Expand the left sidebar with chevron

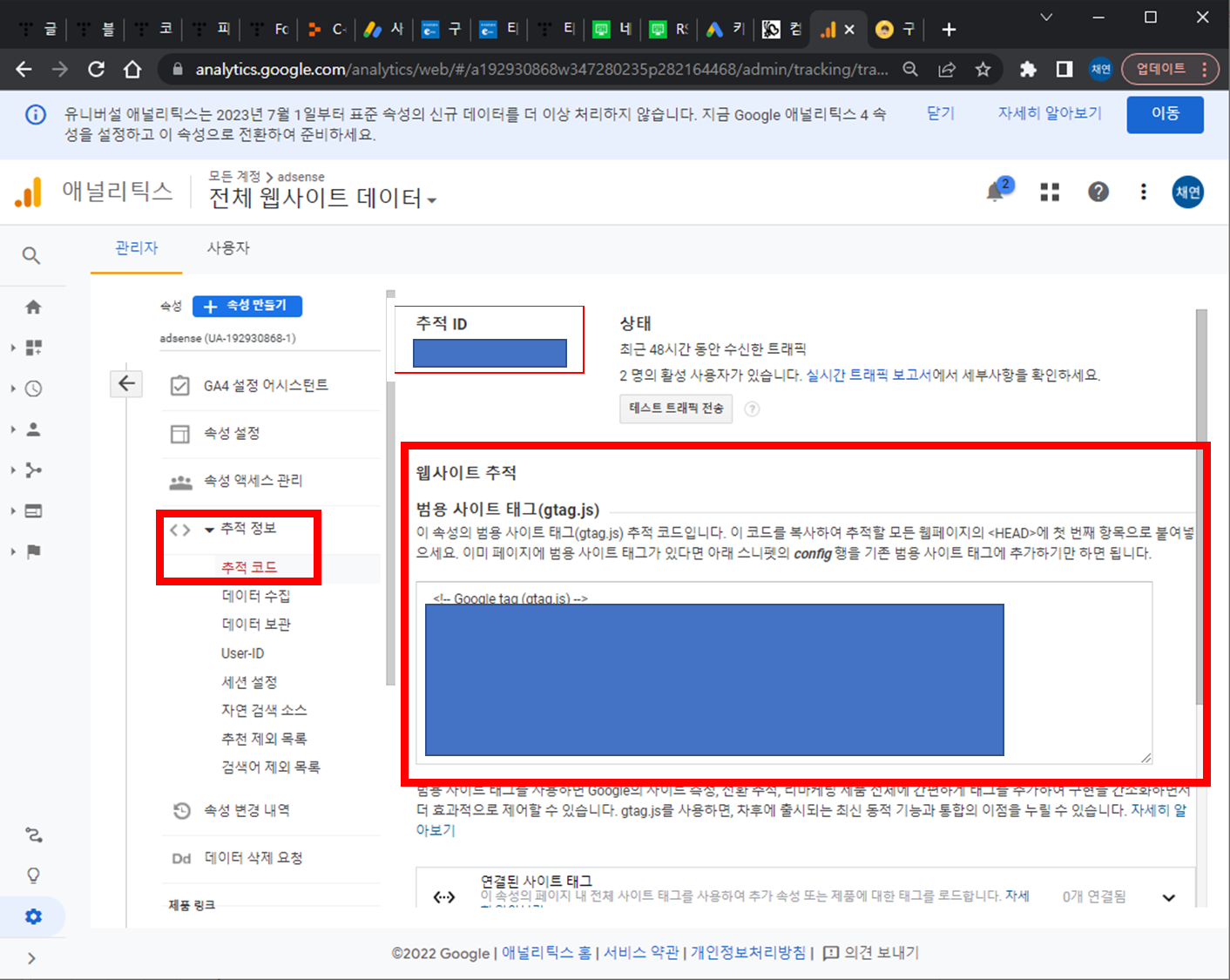point(31,958)
